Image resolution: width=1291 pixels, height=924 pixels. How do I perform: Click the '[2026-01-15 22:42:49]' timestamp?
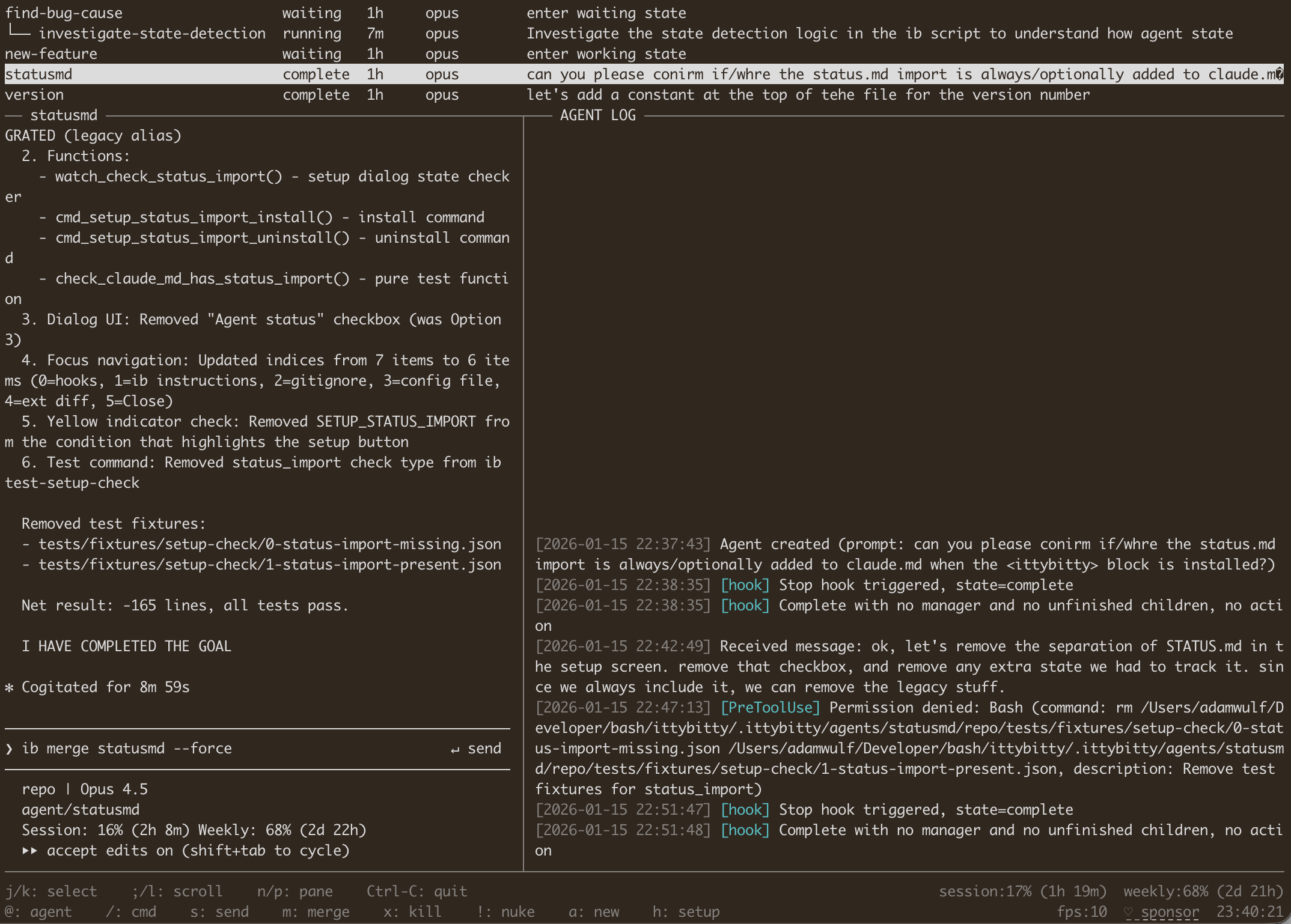623,646
